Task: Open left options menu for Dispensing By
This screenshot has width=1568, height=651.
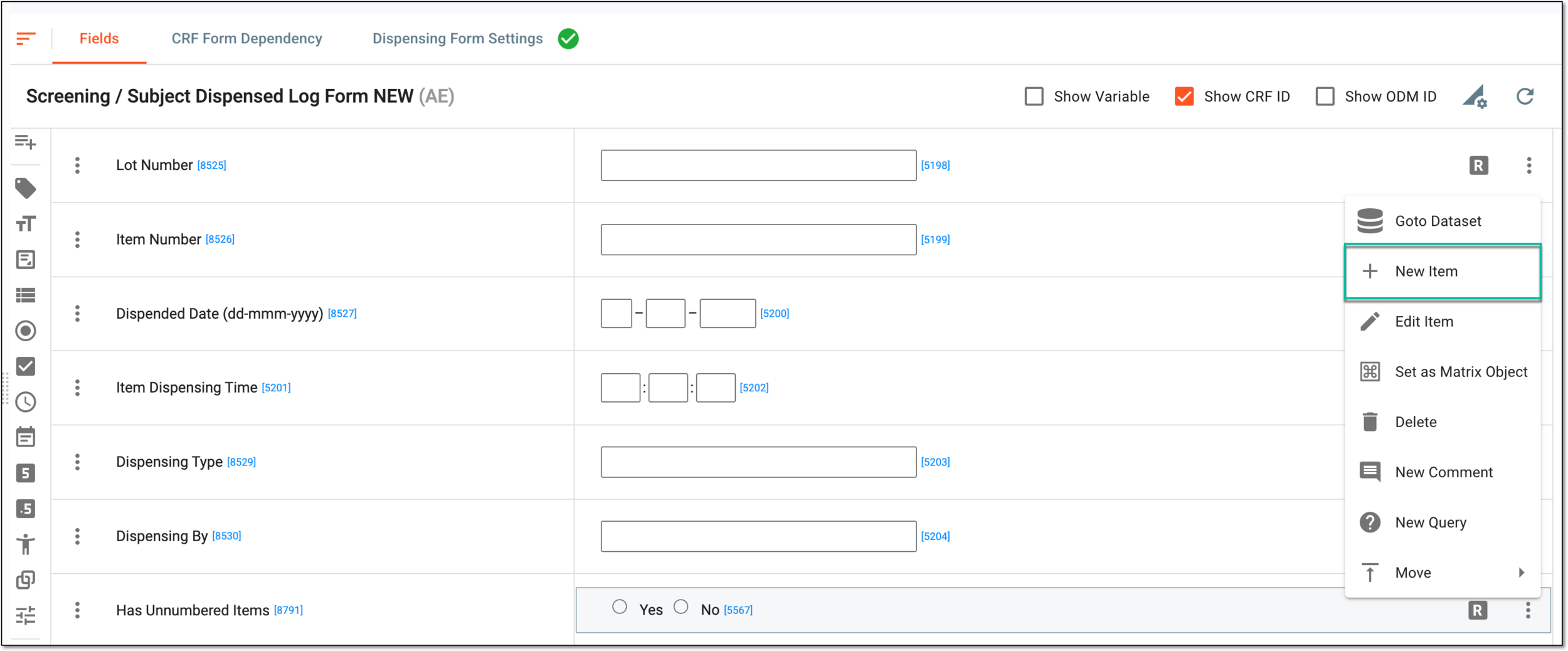Action: (77, 536)
